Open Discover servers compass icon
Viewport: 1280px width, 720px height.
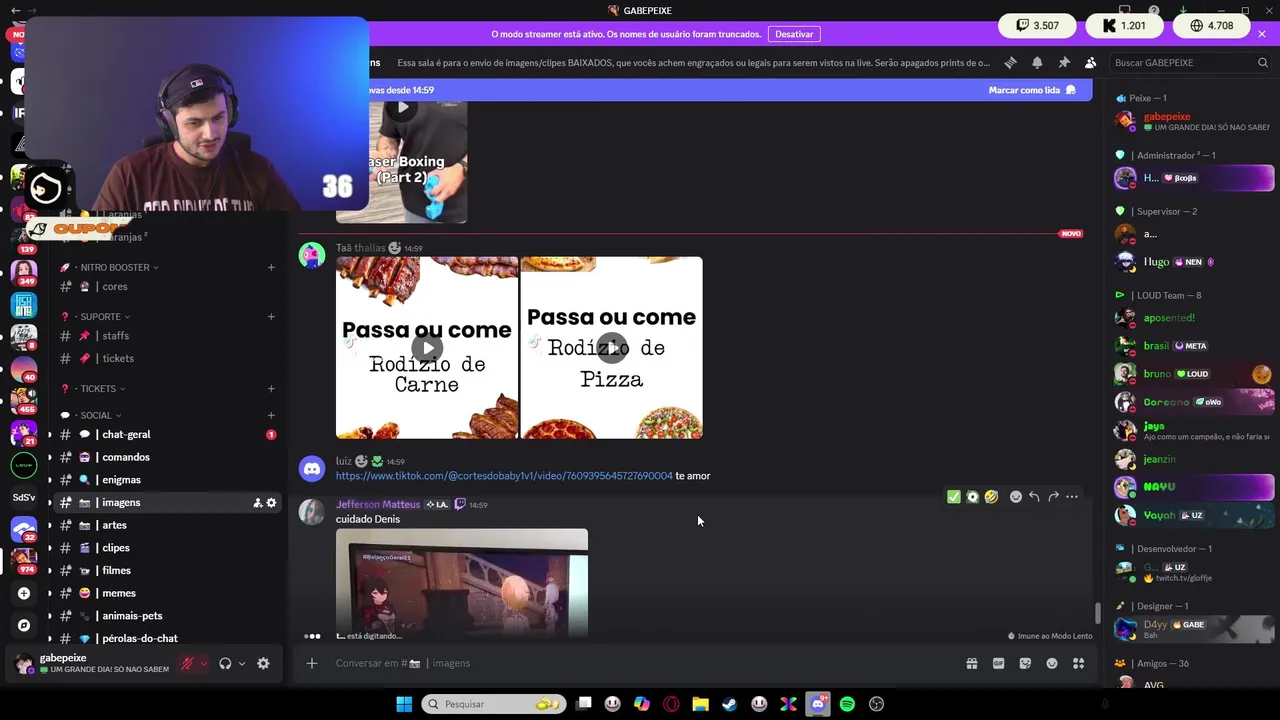coord(24,625)
